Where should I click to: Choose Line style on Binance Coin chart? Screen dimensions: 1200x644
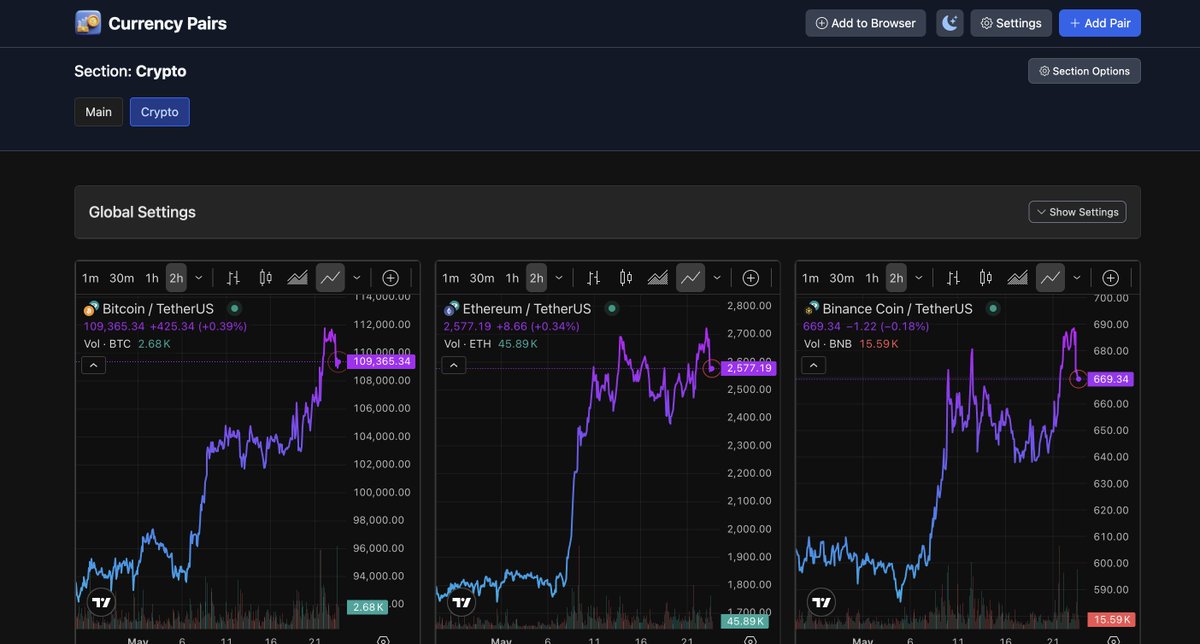(x=1050, y=278)
